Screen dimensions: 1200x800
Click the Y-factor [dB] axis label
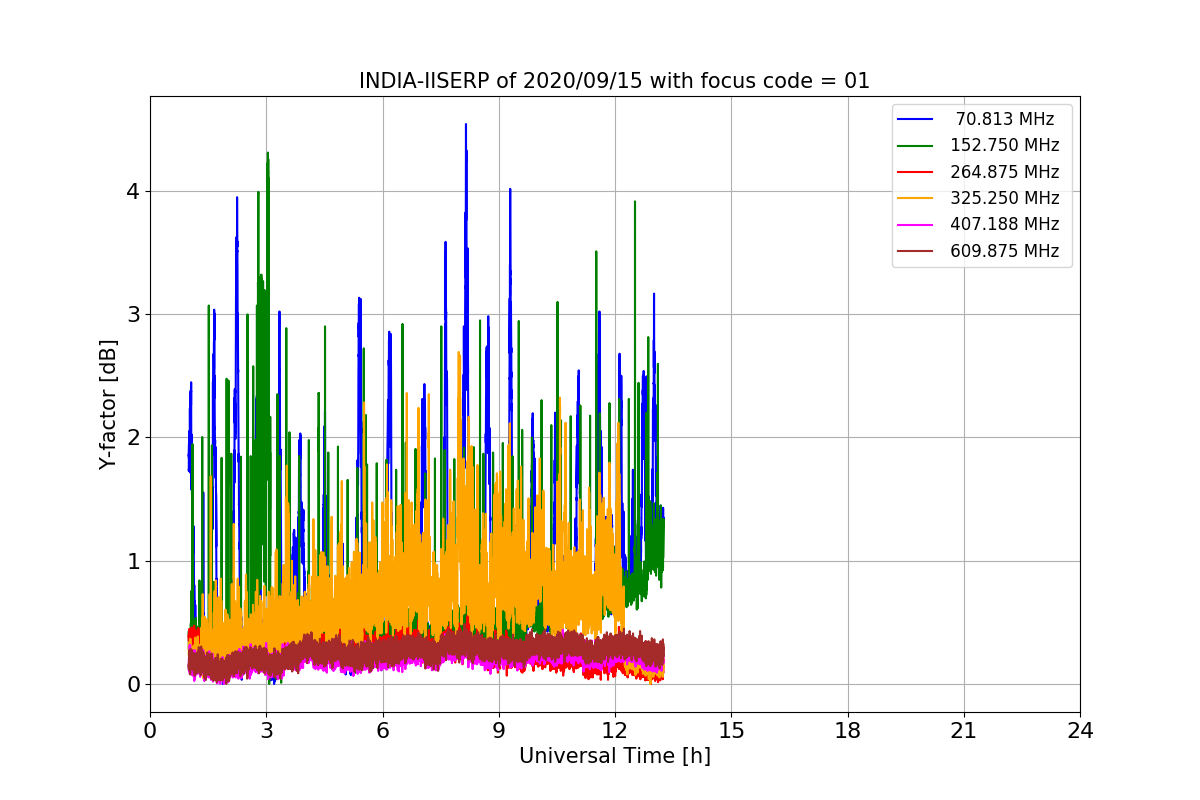click(x=109, y=404)
